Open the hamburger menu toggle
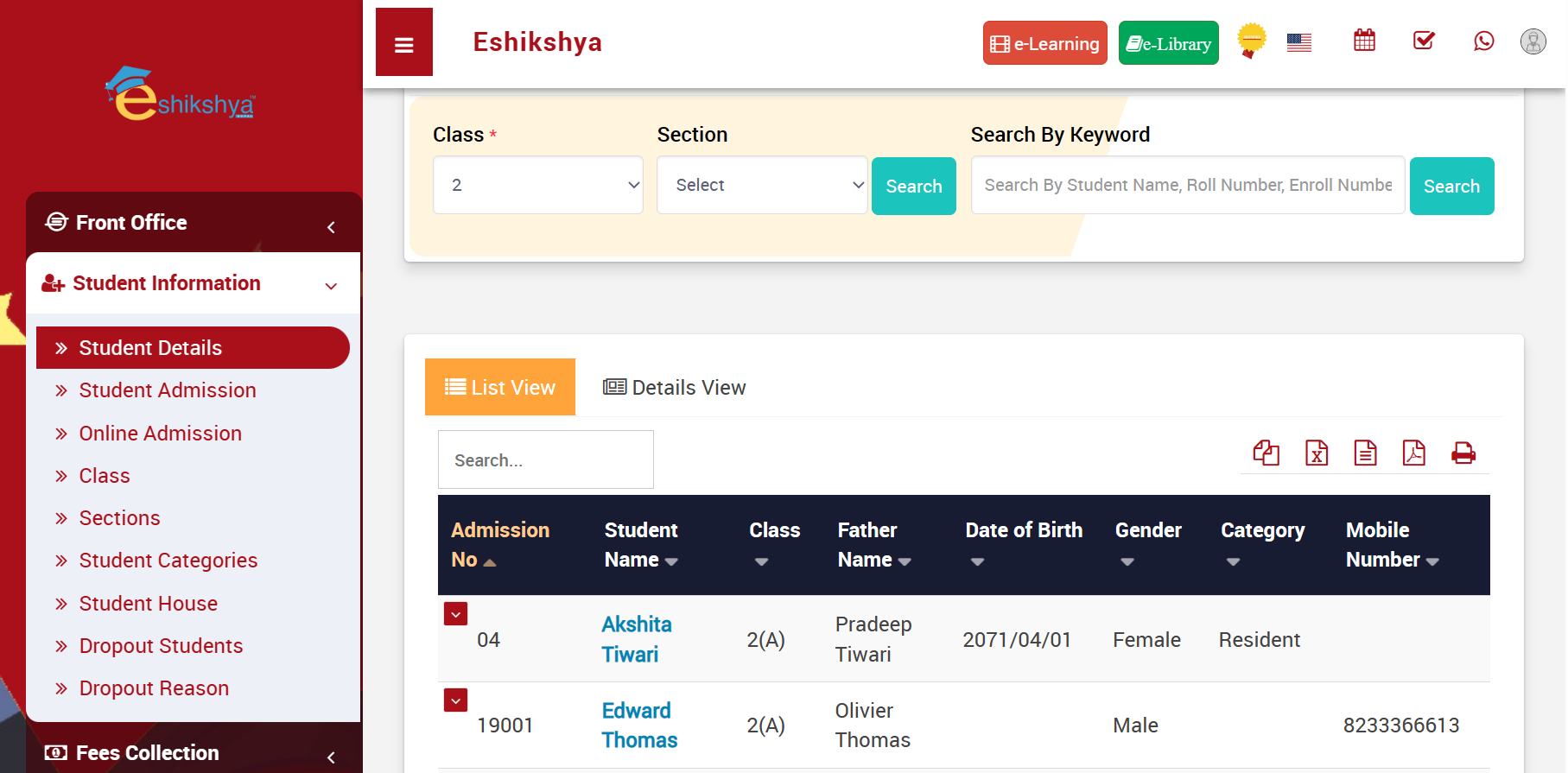Screen dimensions: 1568x773 403,42
